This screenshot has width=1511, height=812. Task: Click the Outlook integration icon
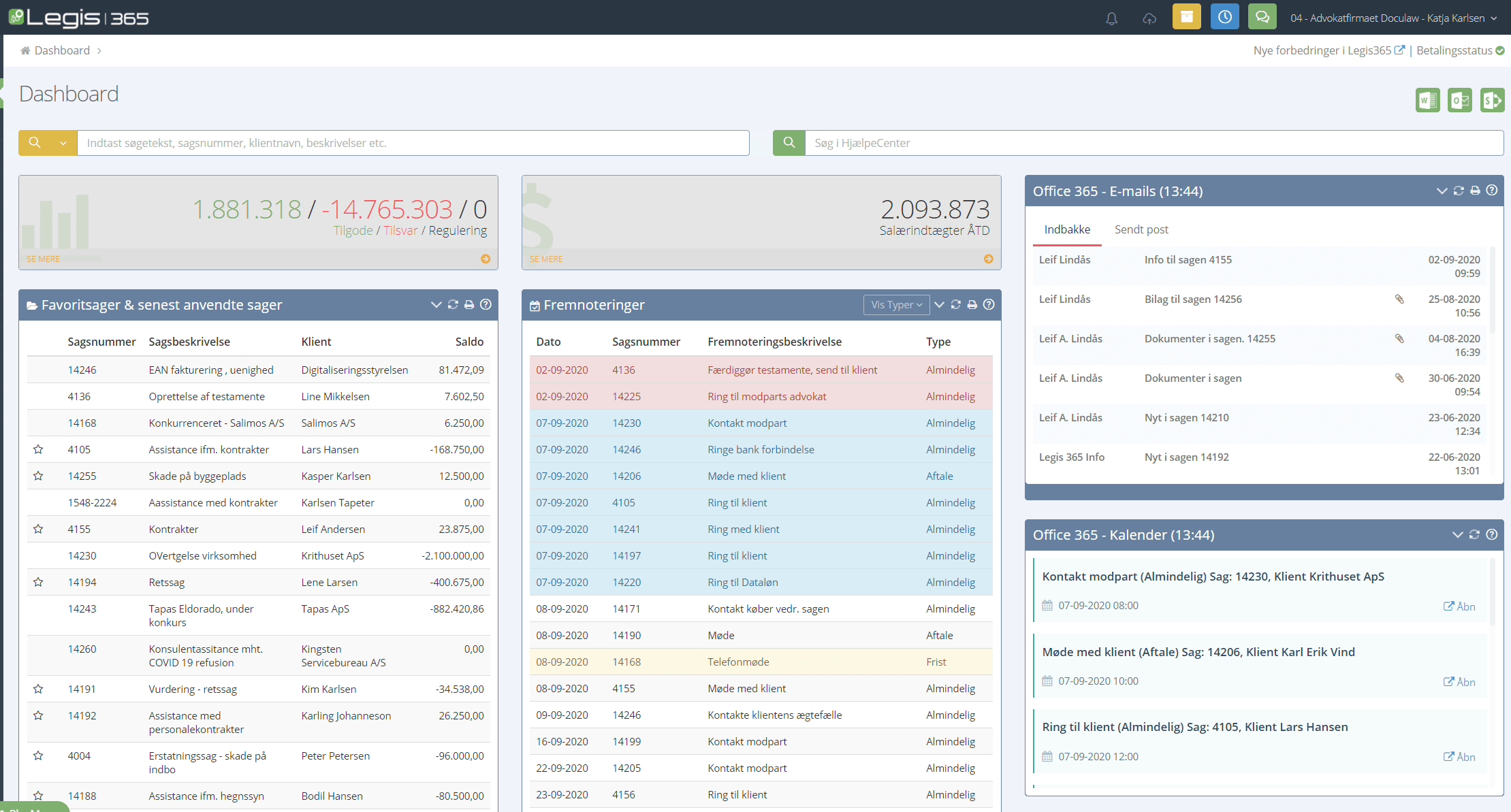coord(1459,100)
